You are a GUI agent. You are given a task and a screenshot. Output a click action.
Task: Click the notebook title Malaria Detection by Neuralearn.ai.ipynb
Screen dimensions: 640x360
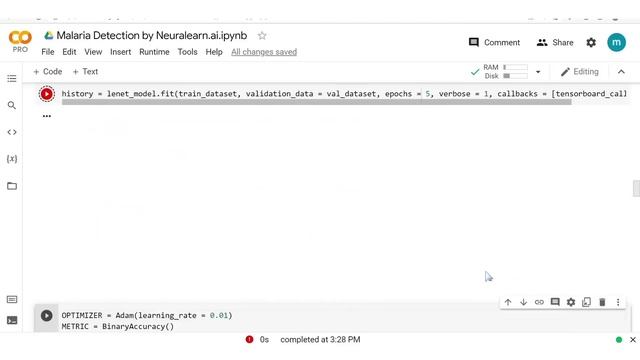151,36
